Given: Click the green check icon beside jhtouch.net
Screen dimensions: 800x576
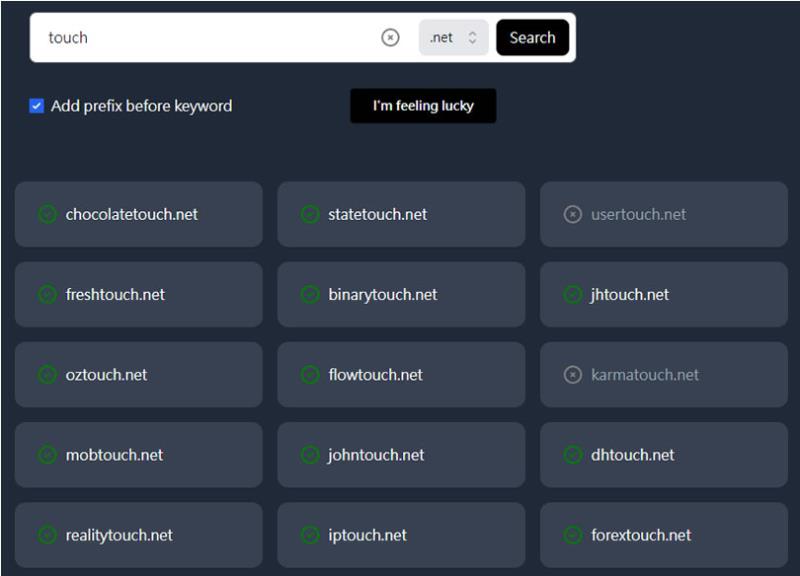Looking at the screenshot, I should (x=572, y=294).
